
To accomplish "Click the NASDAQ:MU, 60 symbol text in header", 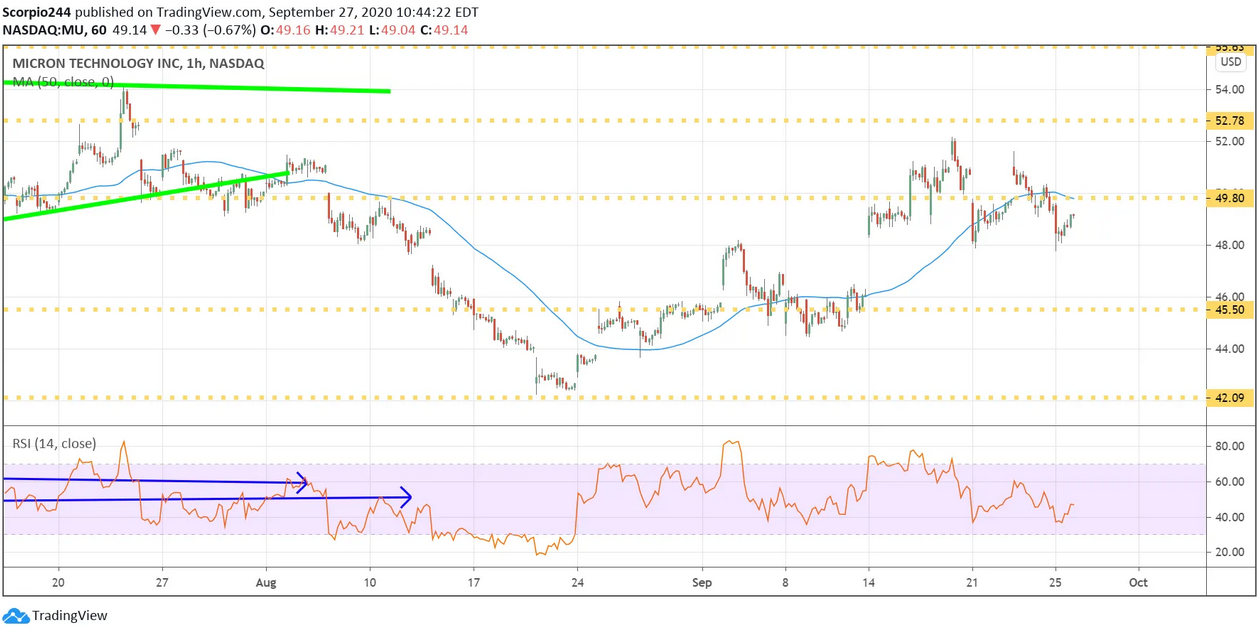I will 56,30.
